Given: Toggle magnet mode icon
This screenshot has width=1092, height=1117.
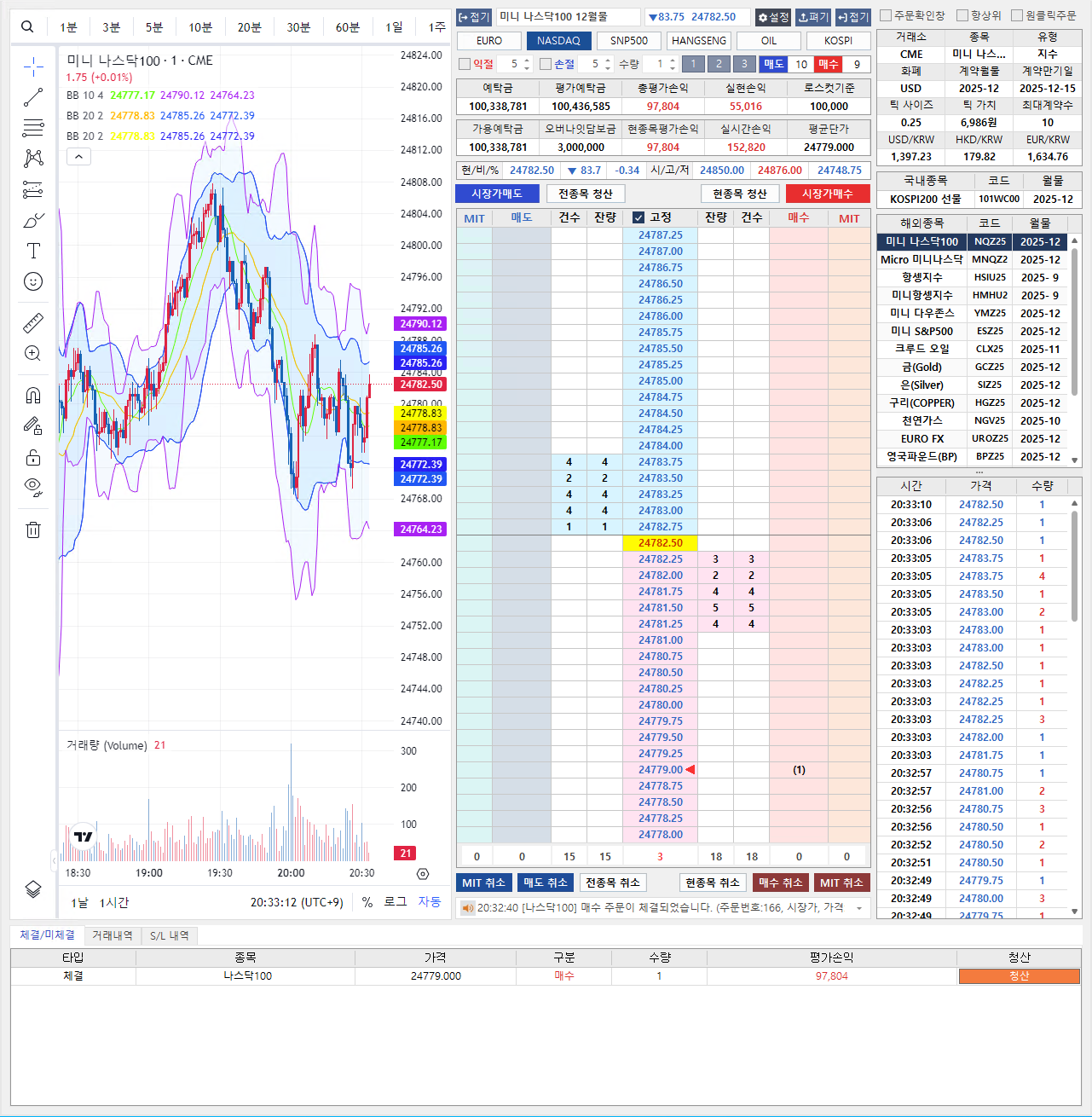Looking at the screenshot, I should tap(33, 395).
